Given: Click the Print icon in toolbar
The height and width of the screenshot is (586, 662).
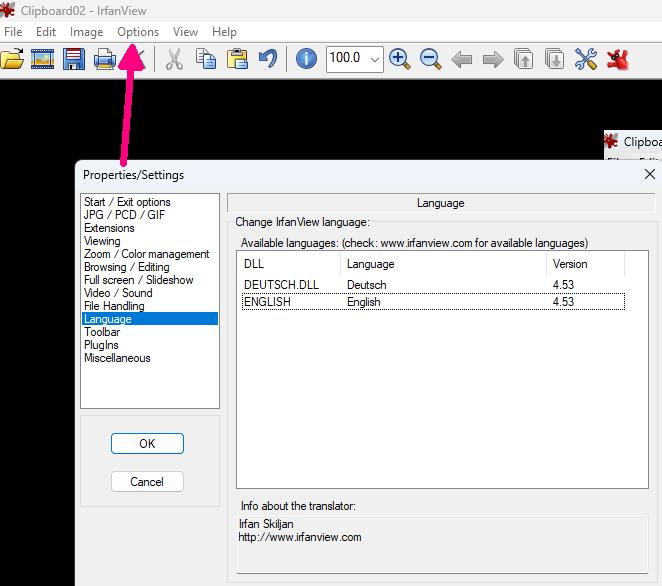Looking at the screenshot, I should 105,59.
